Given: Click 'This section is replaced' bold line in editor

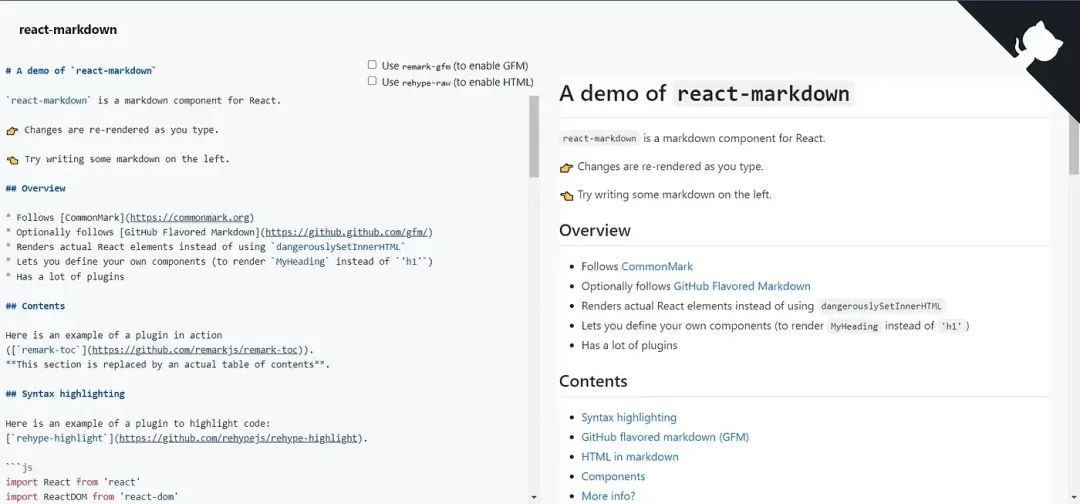Looking at the screenshot, I should coord(167,364).
